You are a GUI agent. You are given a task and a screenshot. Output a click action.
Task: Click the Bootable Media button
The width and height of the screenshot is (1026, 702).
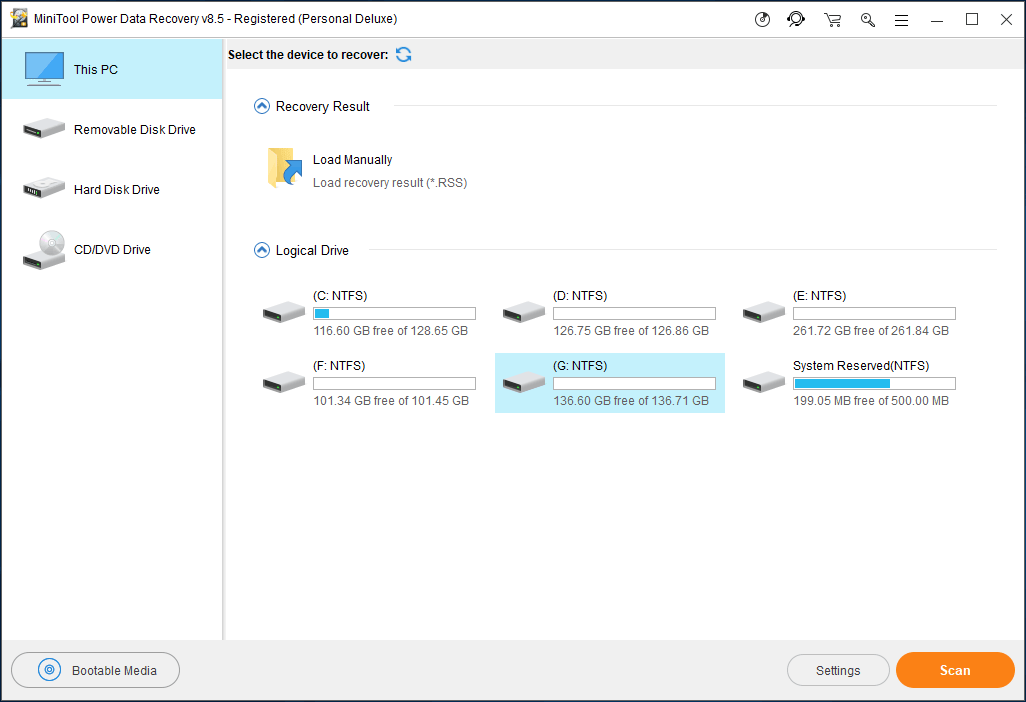96,670
